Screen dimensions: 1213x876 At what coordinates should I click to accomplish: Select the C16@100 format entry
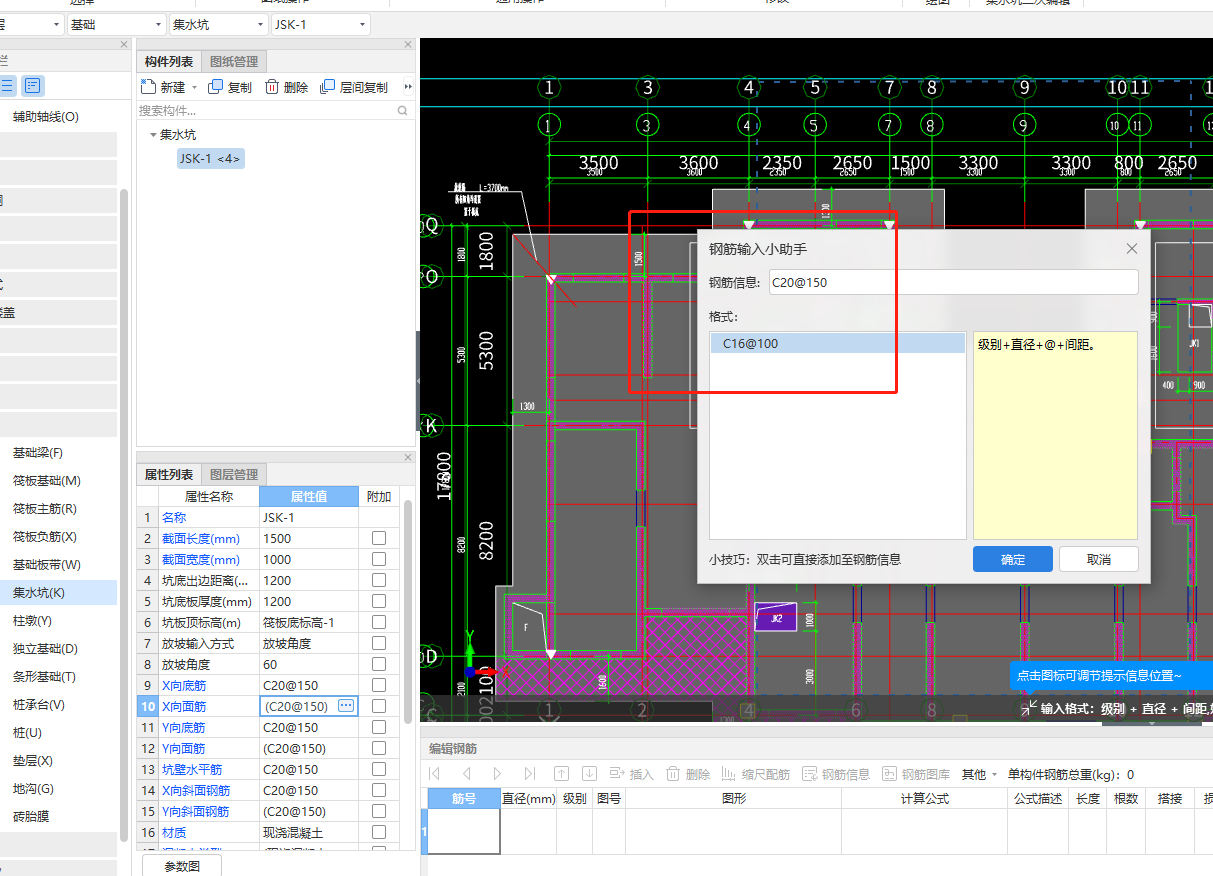coord(838,343)
